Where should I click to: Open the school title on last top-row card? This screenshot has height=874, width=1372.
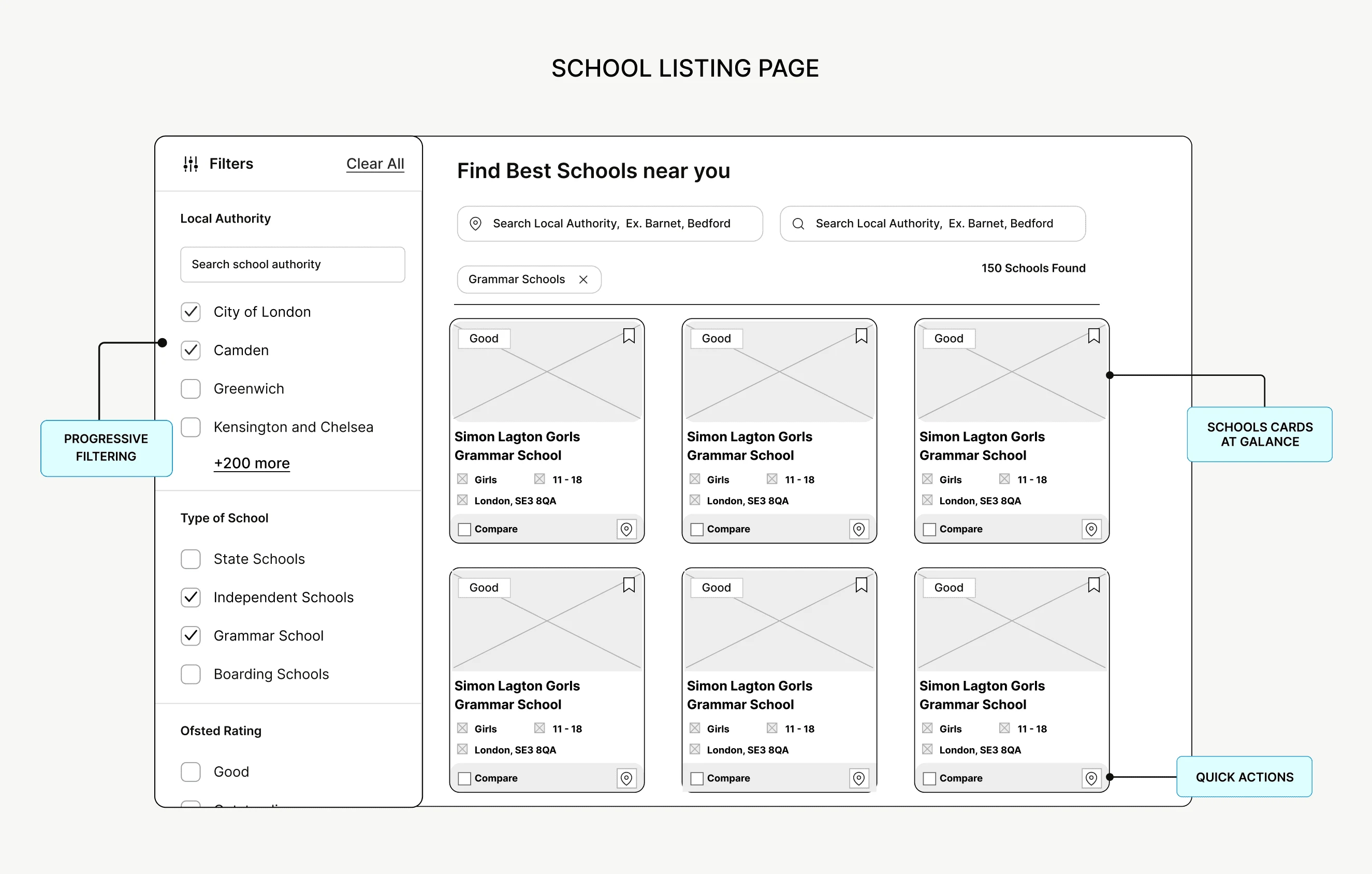(x=982, y=446)
